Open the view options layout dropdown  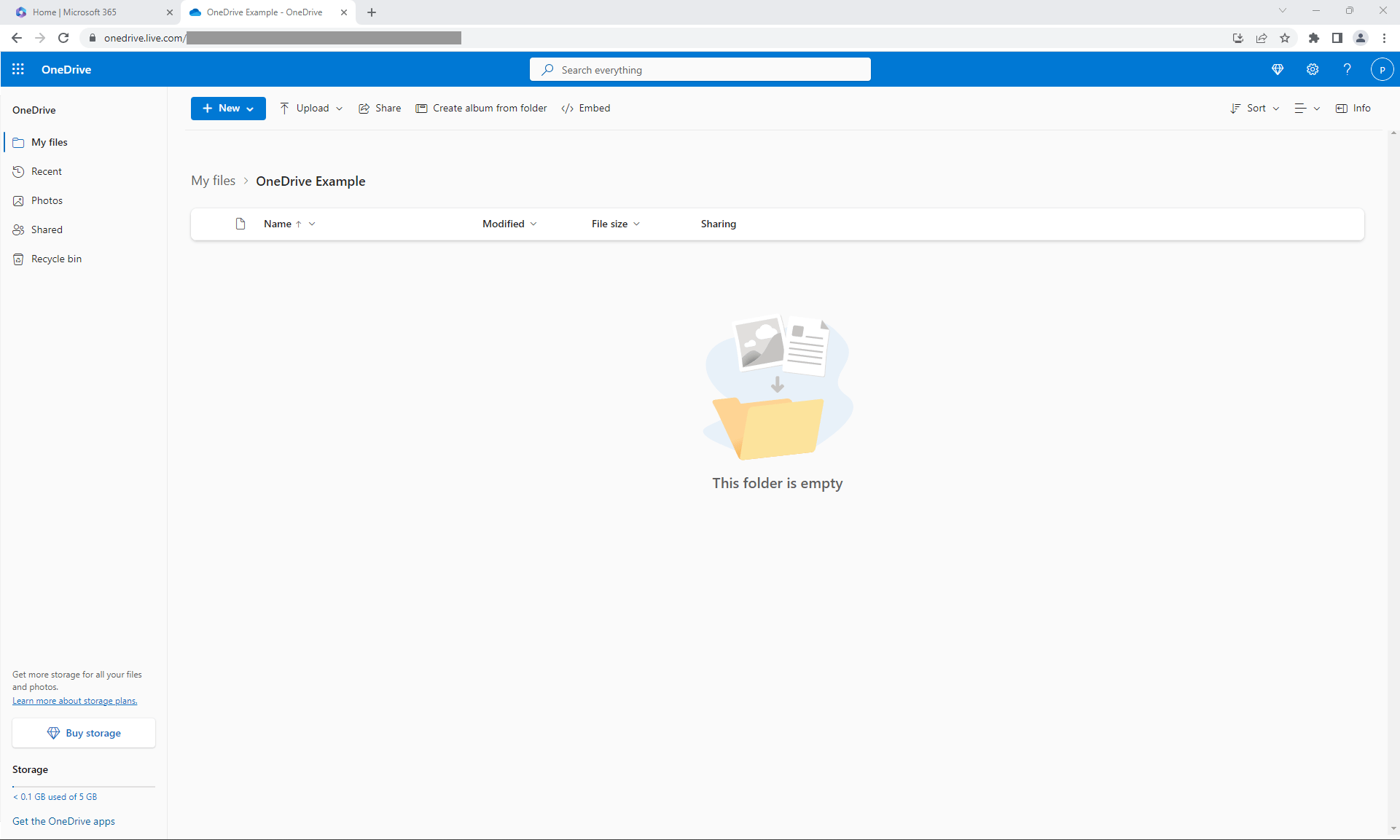pos(1307,109)
